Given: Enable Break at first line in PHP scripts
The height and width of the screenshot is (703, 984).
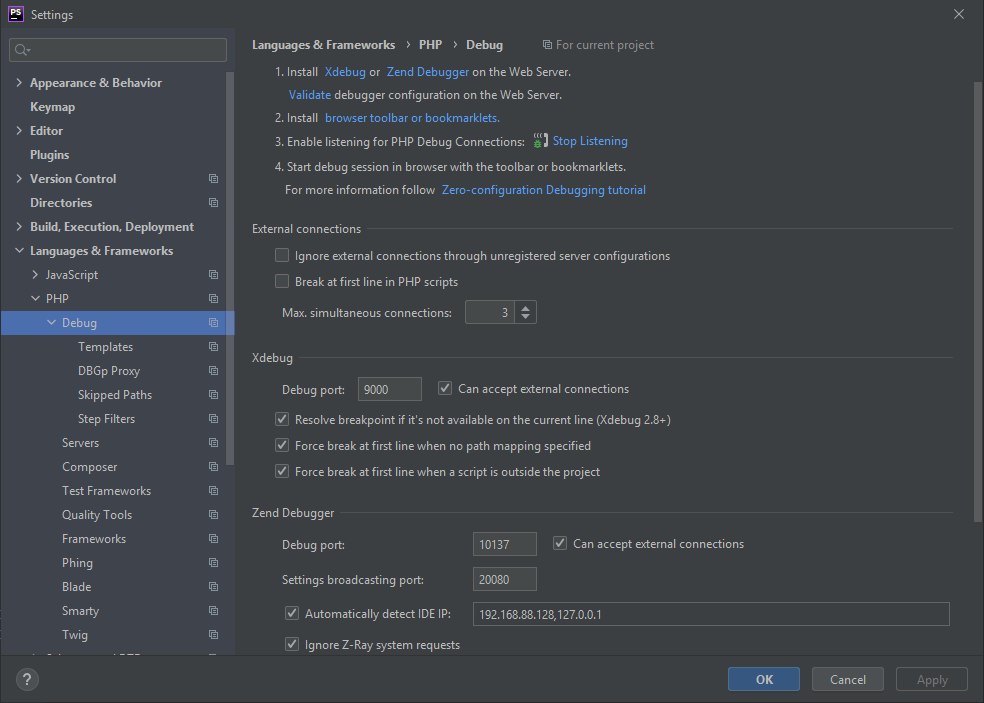Looking at the screenshot, I should [x=282, y=281].
